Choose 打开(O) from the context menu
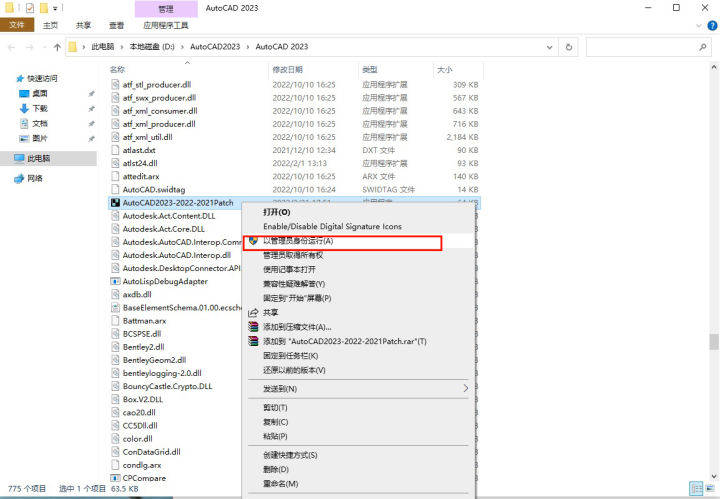720x499 pixels. pos(276,212)
